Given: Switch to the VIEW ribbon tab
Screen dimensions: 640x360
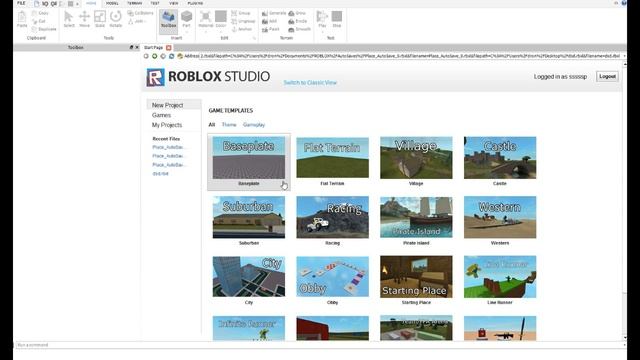Looking at the screenshot, I should point(173,3).
